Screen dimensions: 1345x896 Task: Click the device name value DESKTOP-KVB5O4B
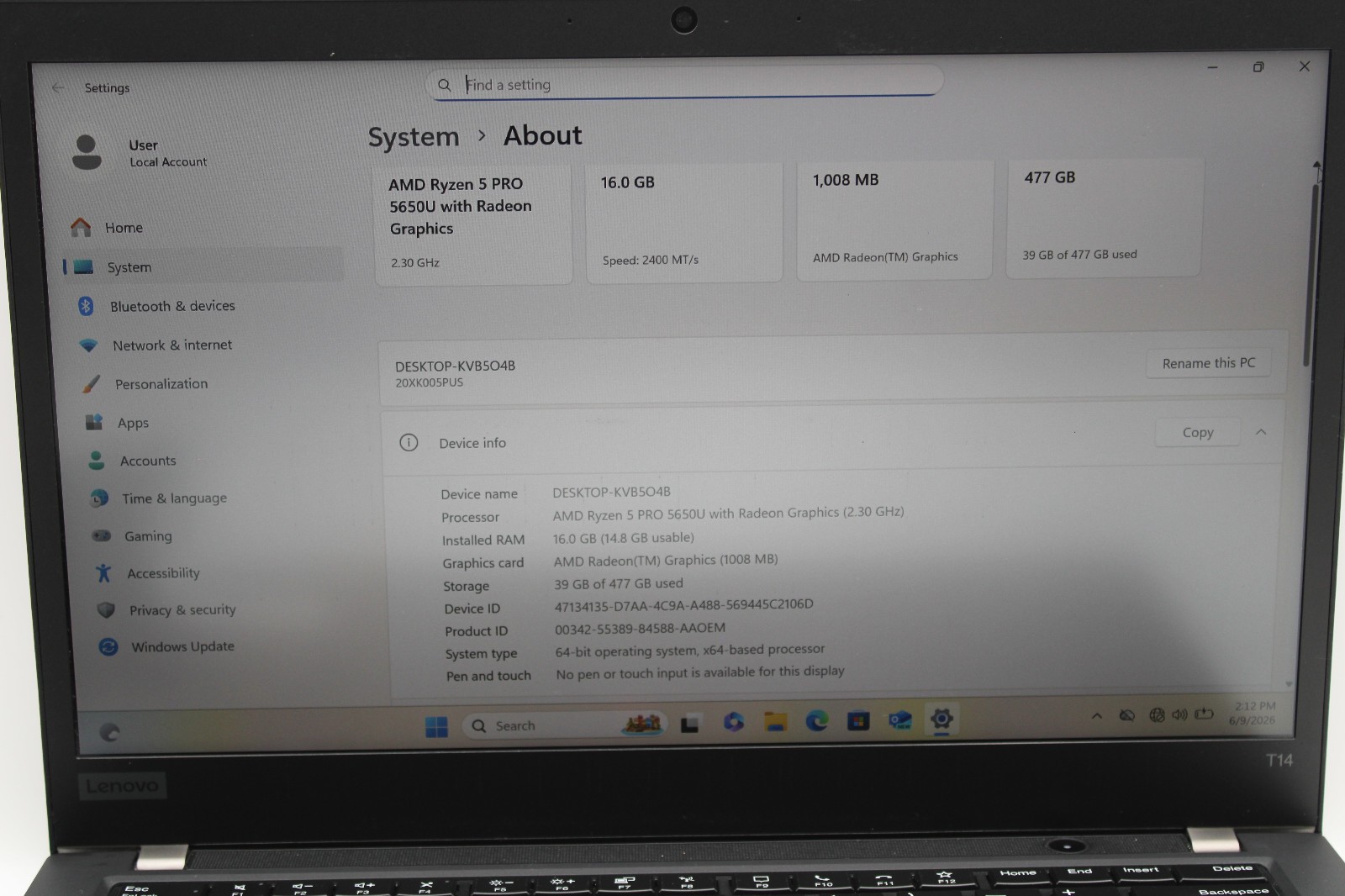[611, 492]
